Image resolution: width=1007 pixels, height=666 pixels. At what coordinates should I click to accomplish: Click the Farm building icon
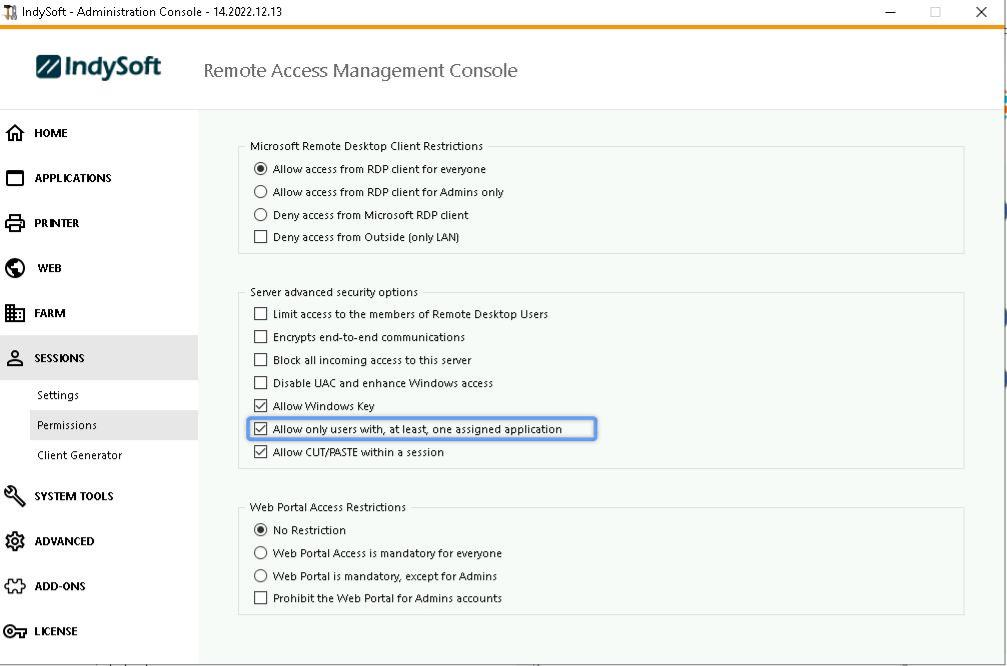(15, 313)
